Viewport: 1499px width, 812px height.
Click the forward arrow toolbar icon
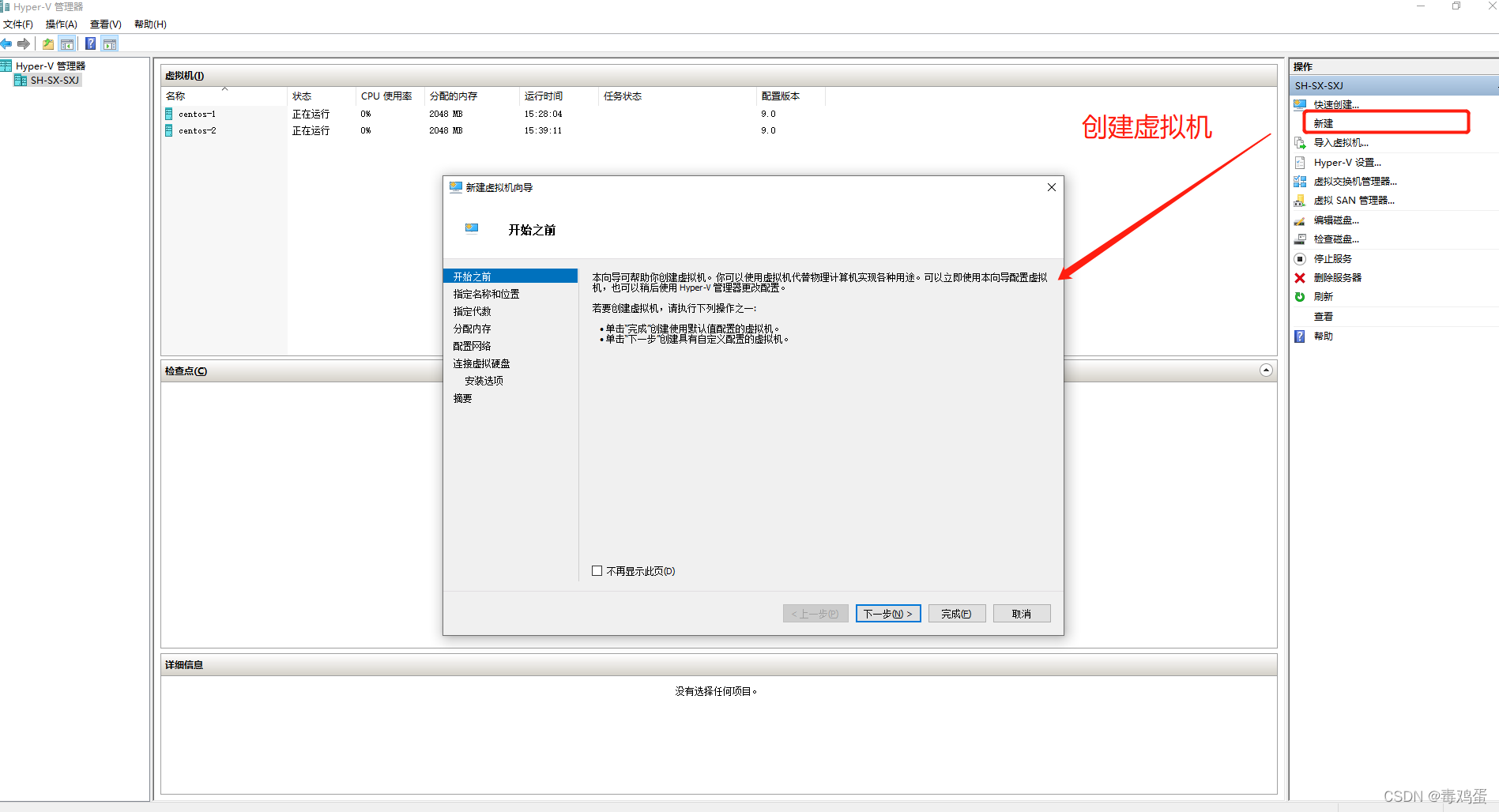24,43
